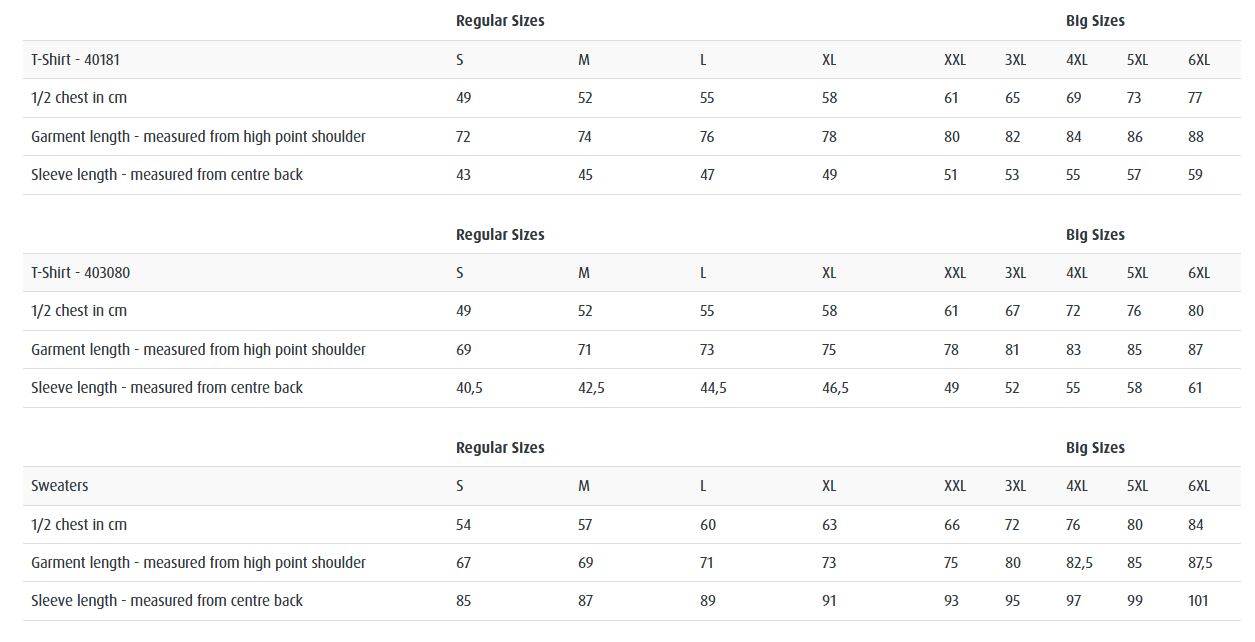Select the 3XL header in T-Shirt 403080 table
This screenshot has height=642, width=1255.
click(x=1015, y=273)
